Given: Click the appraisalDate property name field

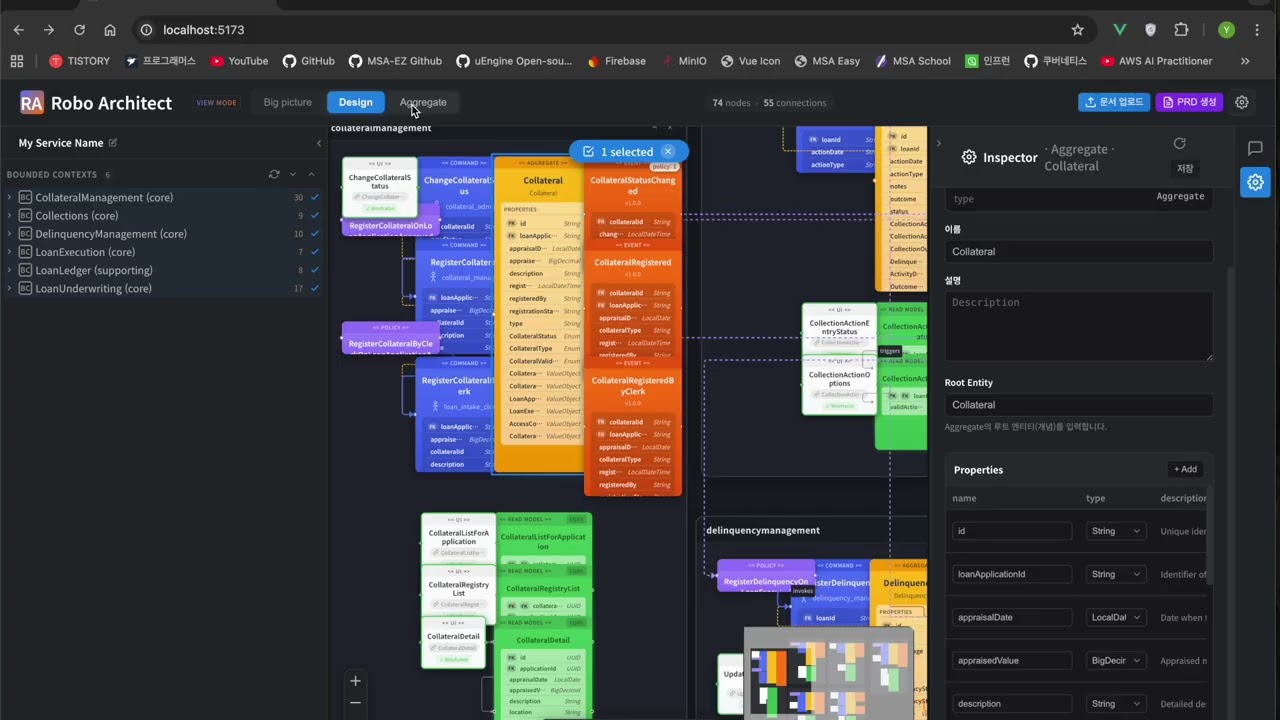Looking at the screenshot, I should 1012,617.
